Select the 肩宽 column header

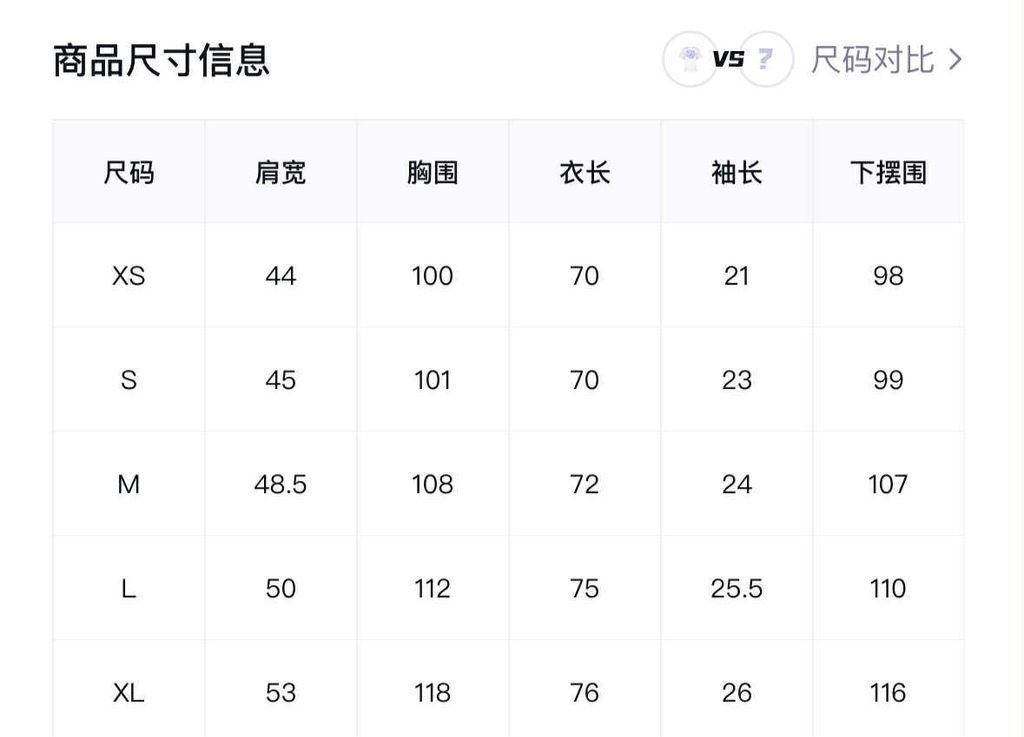coord(281,172)
